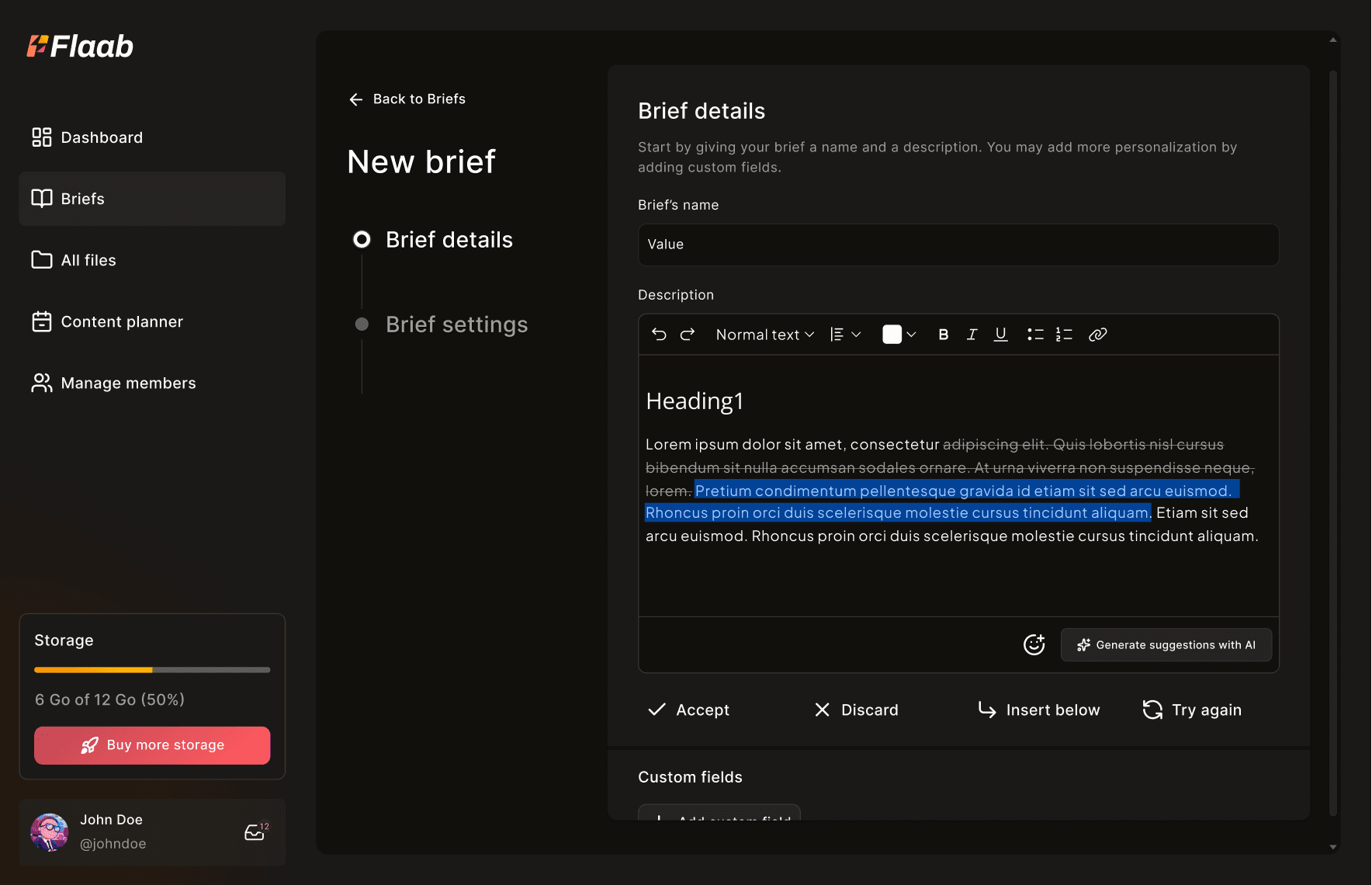1372x885 pixels.
Task: Open the inbox notifications icon
Action: [x=256, y=832]
